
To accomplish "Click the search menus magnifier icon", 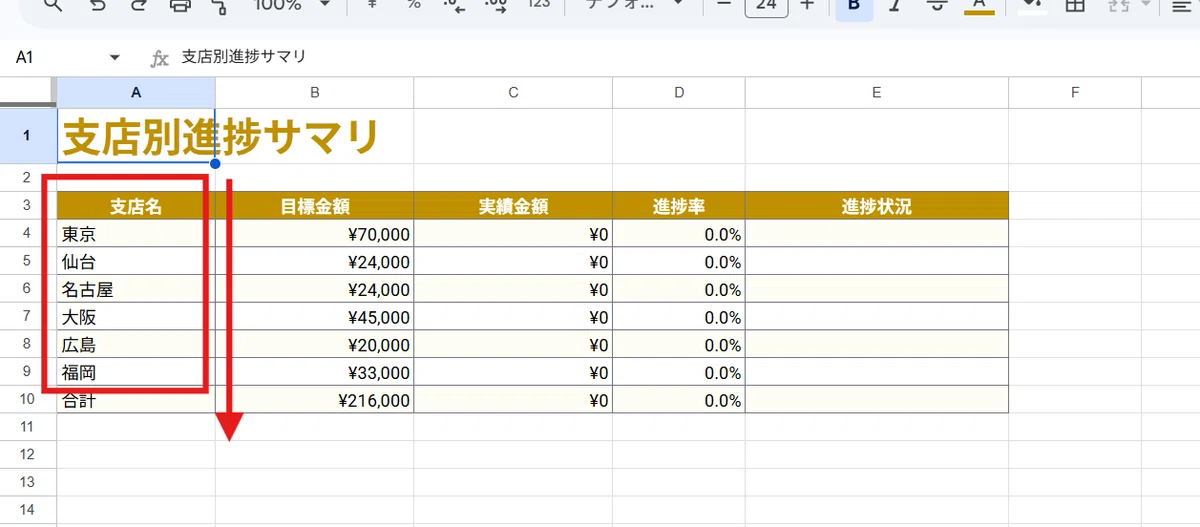I will click(52, 5).
